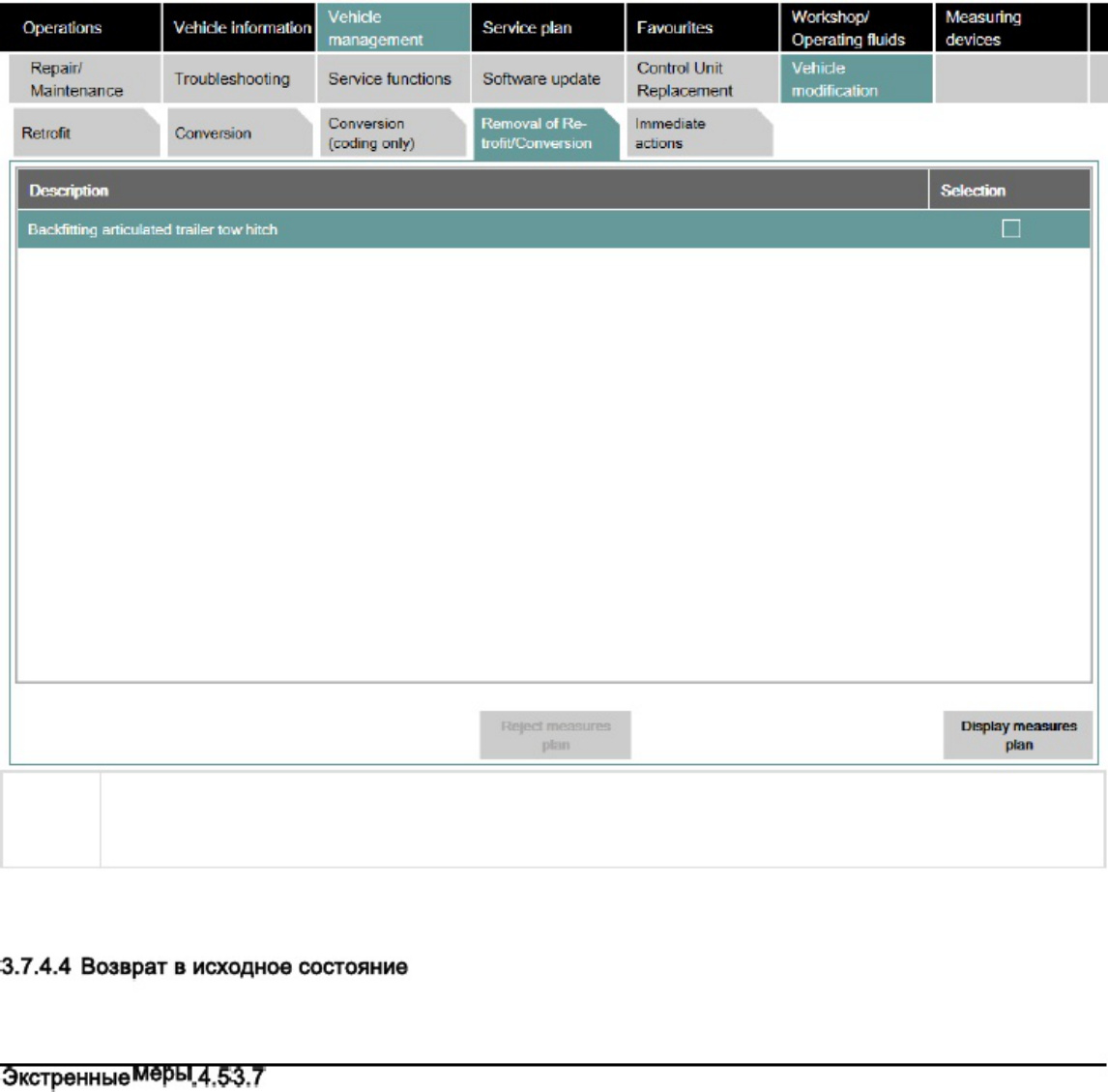Click the Description column header
Image resolution: width=1108 pixels, height=1092 pixels.
click(473, 191)
